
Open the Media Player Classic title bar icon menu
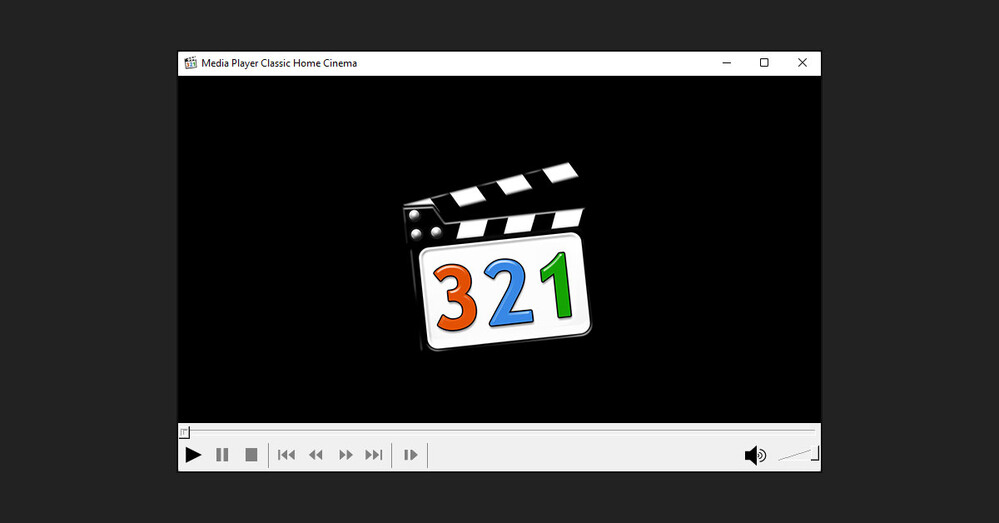[x=190, y=63]
